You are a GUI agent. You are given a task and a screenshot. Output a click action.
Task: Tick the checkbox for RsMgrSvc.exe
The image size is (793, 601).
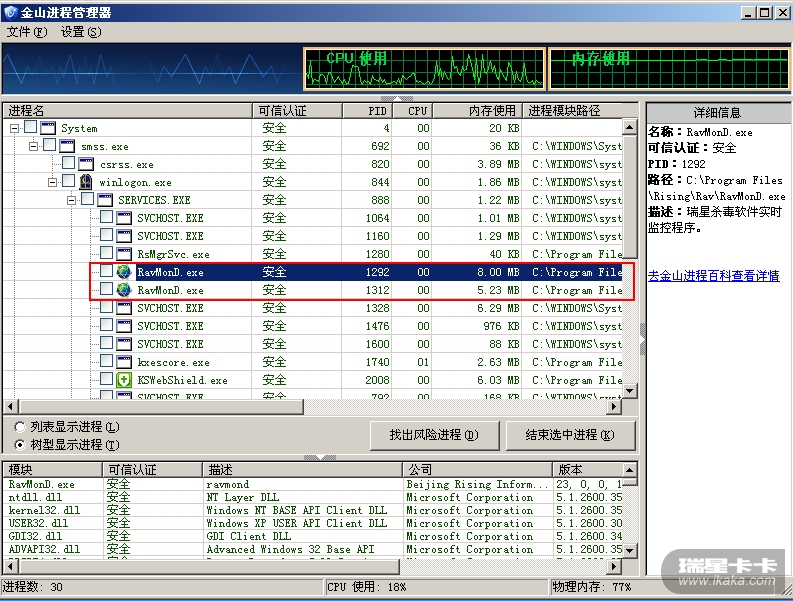(106, 254)
